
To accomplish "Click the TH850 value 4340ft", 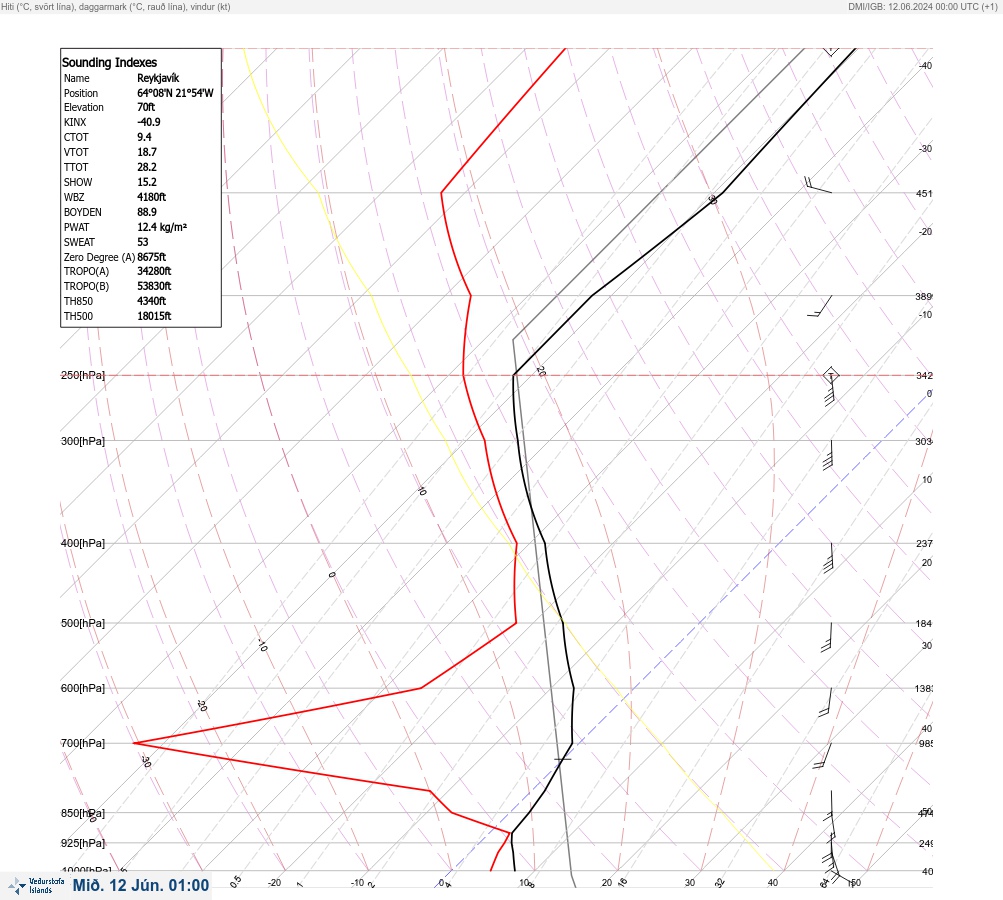I will tap(152, 301).
